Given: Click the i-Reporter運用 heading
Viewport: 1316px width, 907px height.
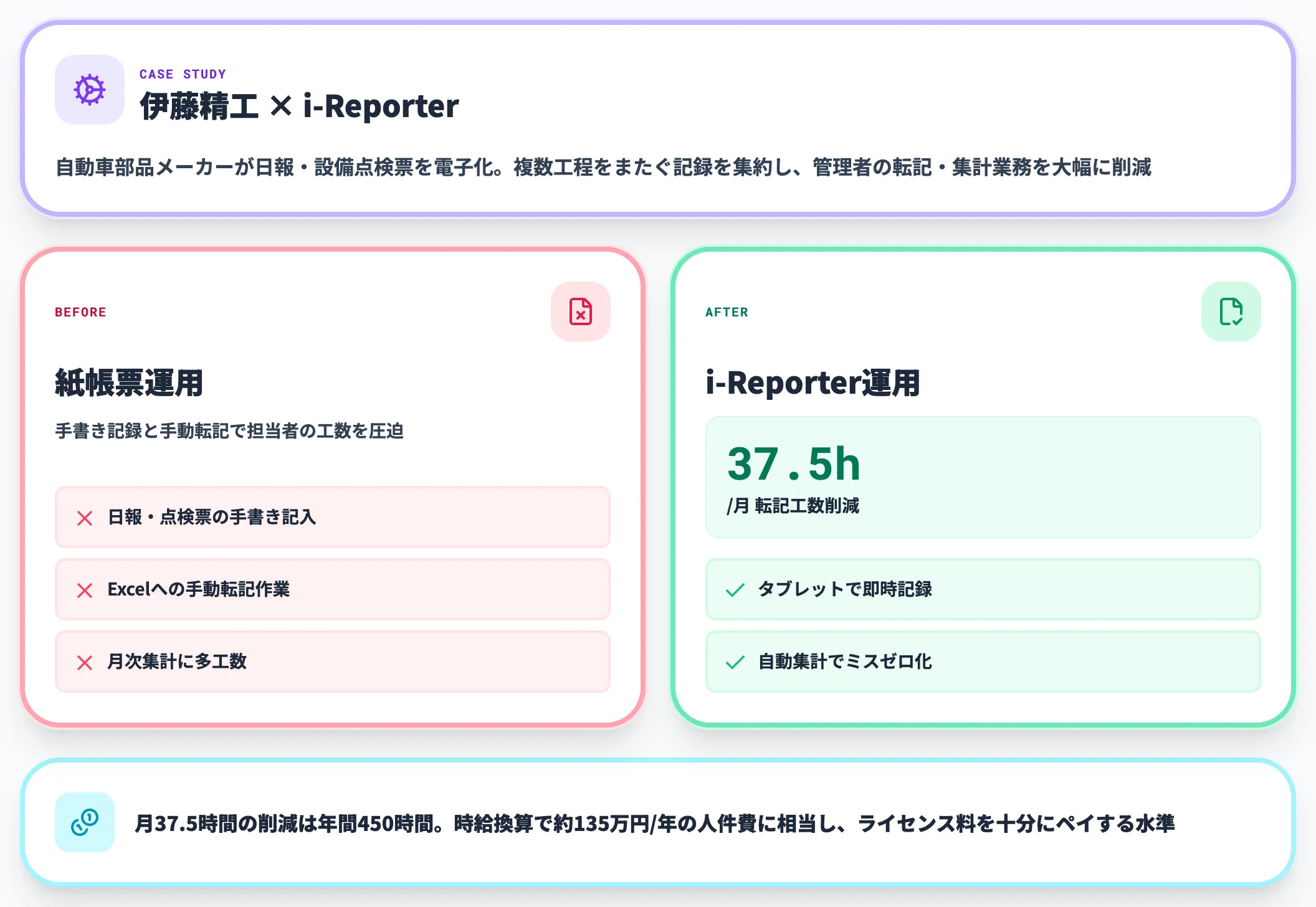Looking at the screenshot, I should 813,382.
